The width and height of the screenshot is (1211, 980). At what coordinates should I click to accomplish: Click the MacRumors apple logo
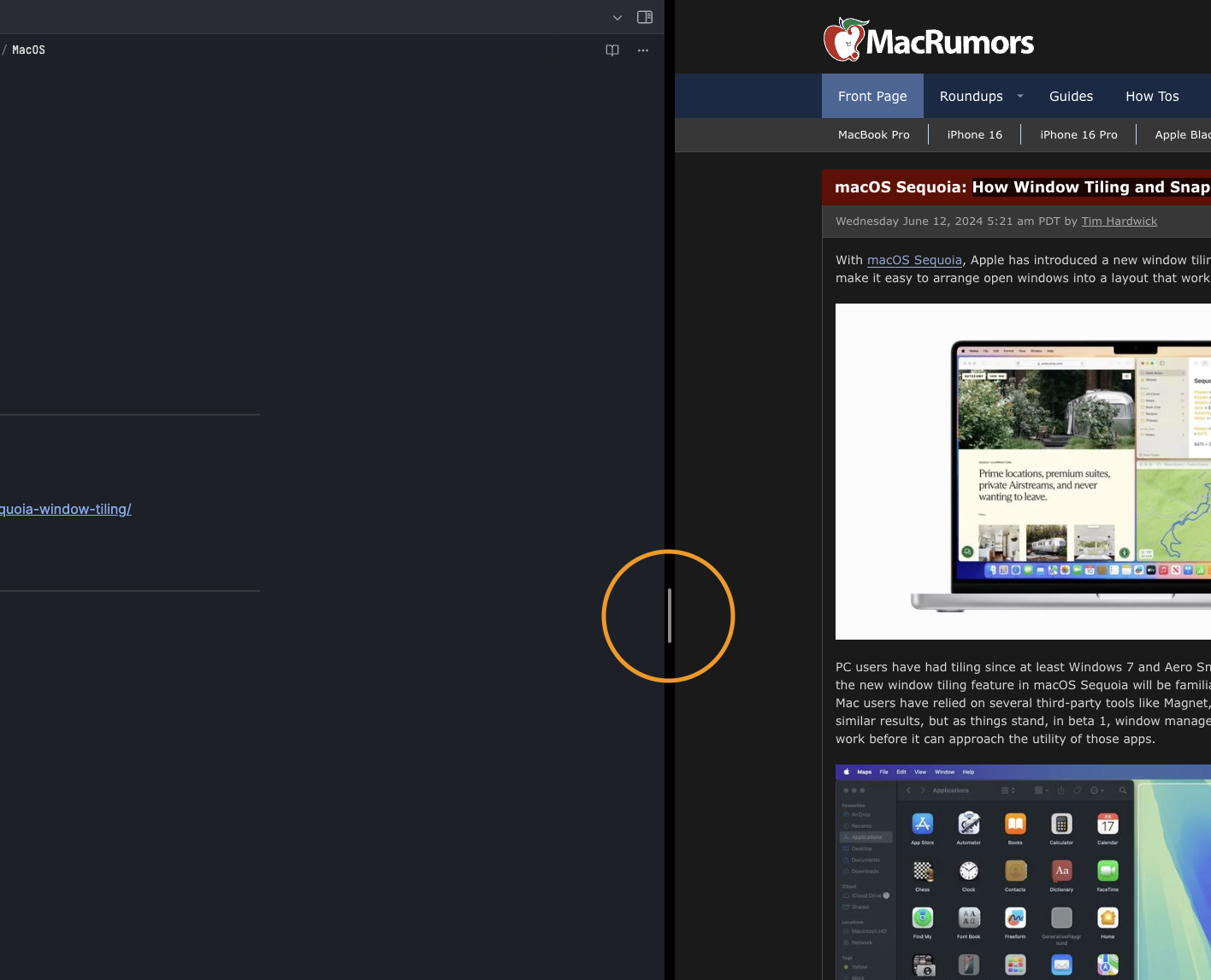pos(847,39)
